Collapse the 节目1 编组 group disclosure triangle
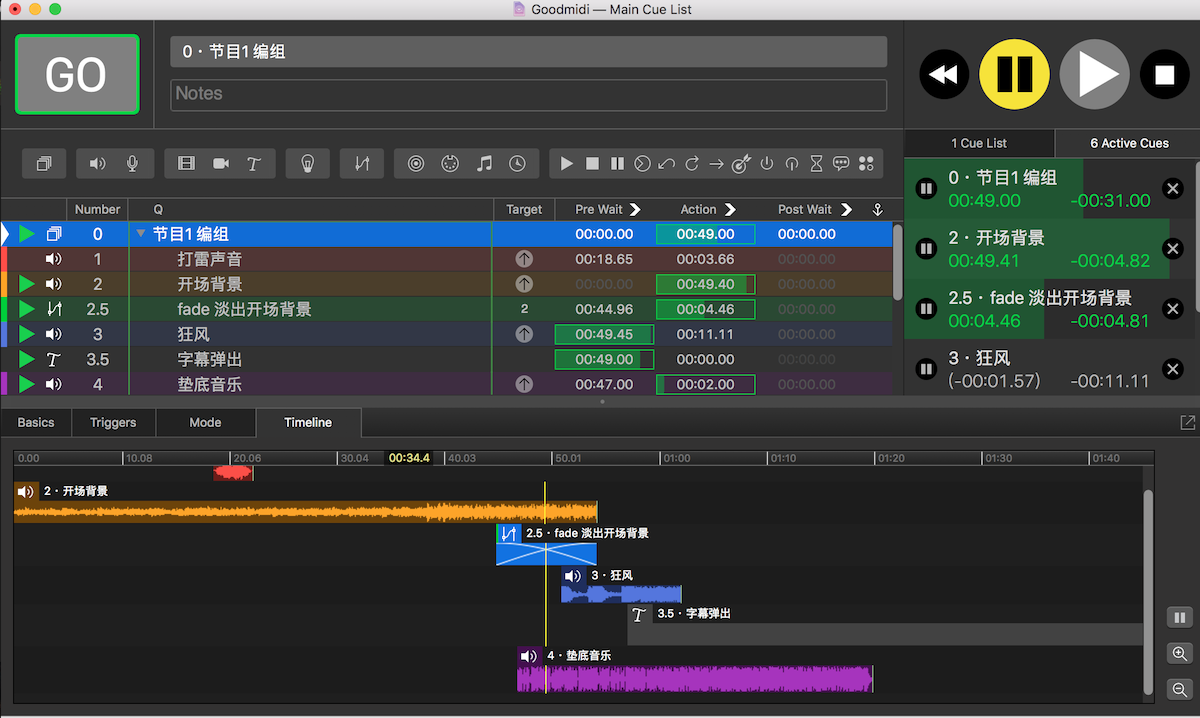Image resolution: width=1200 pixels, height=718 pixels. point(141,234)
